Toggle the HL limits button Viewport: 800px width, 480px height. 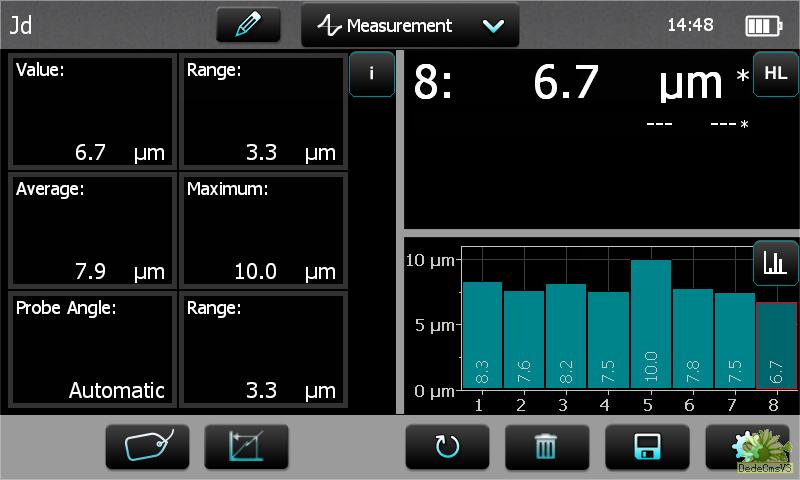(x=775, y=74)
